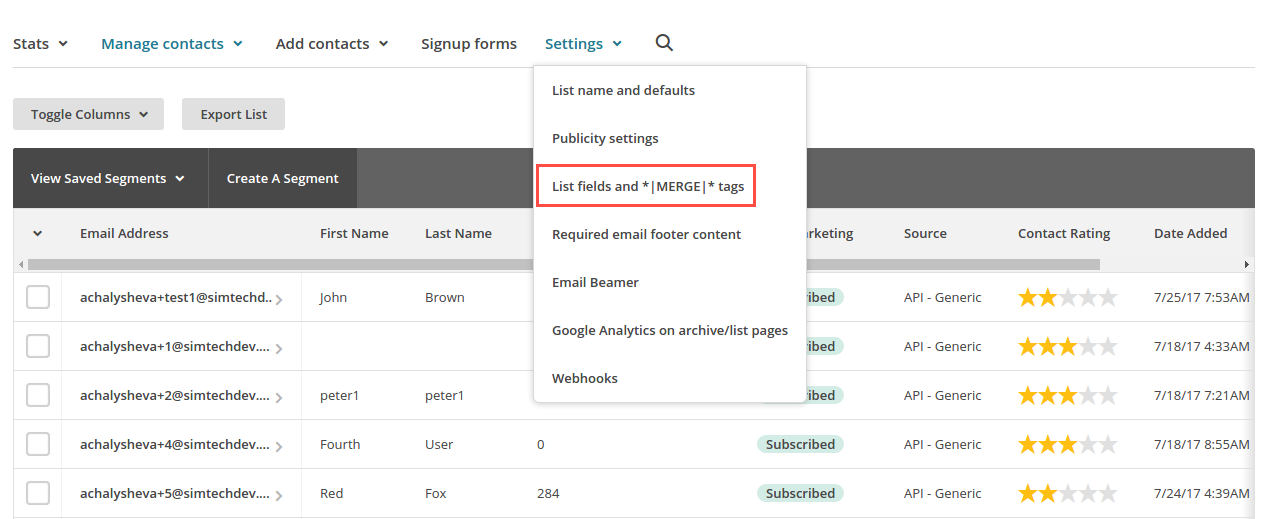The image size is (1262, 519).
Task: Choose List name and defaults
Action: click(x=623, y=90)
